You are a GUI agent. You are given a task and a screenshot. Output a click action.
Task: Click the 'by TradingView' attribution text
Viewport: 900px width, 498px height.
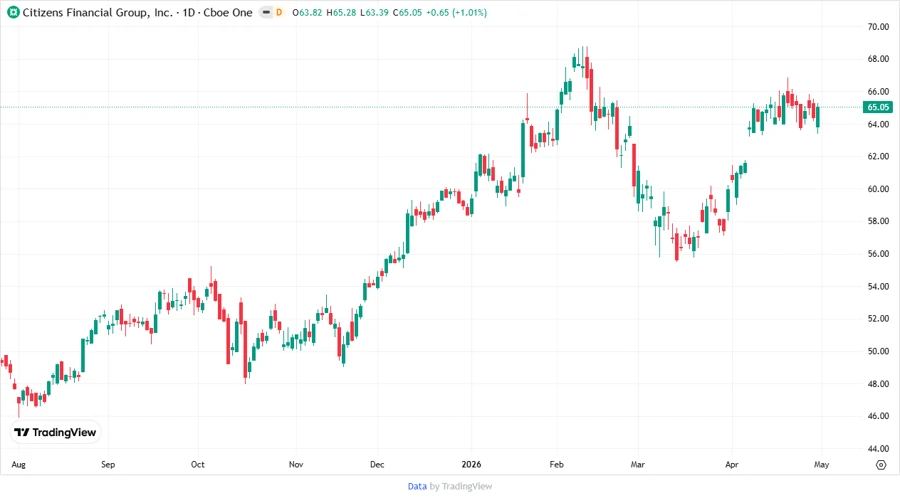click(461, 487)
